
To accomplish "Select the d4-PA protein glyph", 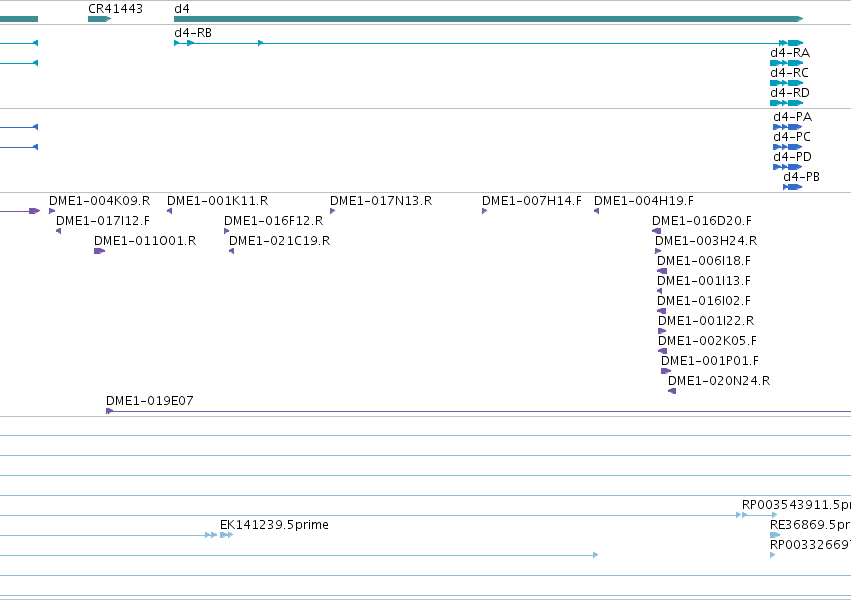I will [788, 127].
